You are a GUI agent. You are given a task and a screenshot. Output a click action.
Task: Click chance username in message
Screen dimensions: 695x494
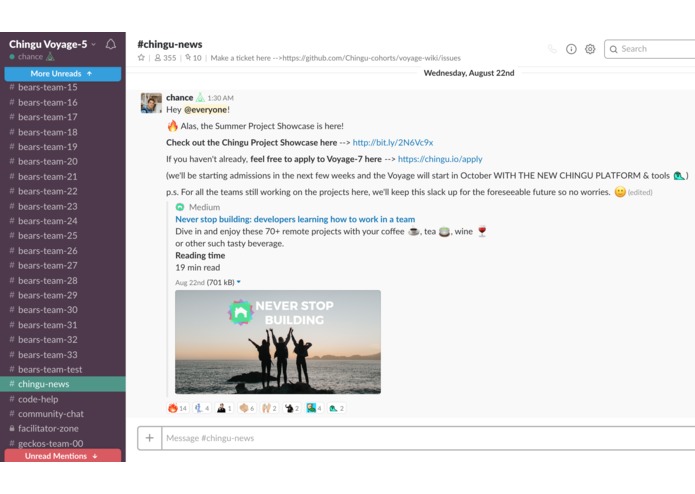180,97
